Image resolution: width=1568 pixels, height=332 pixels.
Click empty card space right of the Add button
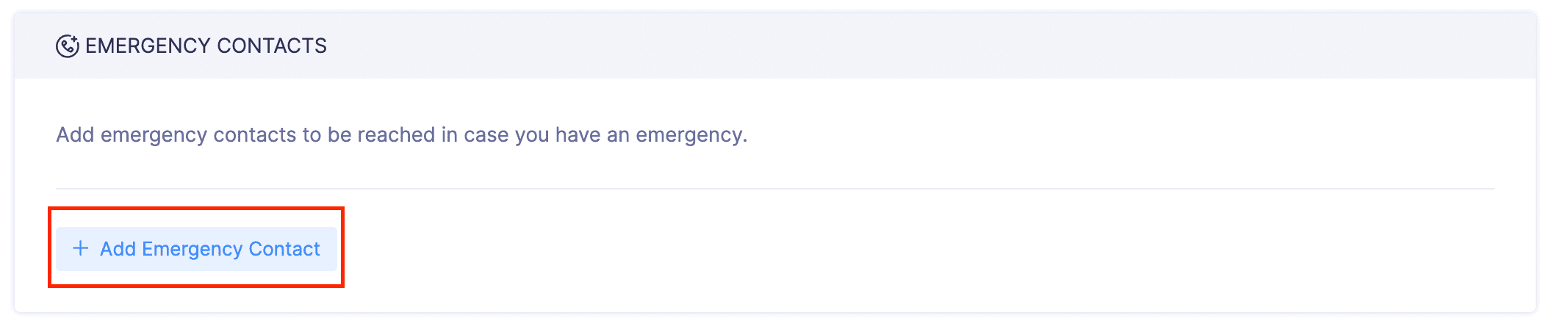coord(882,249)
